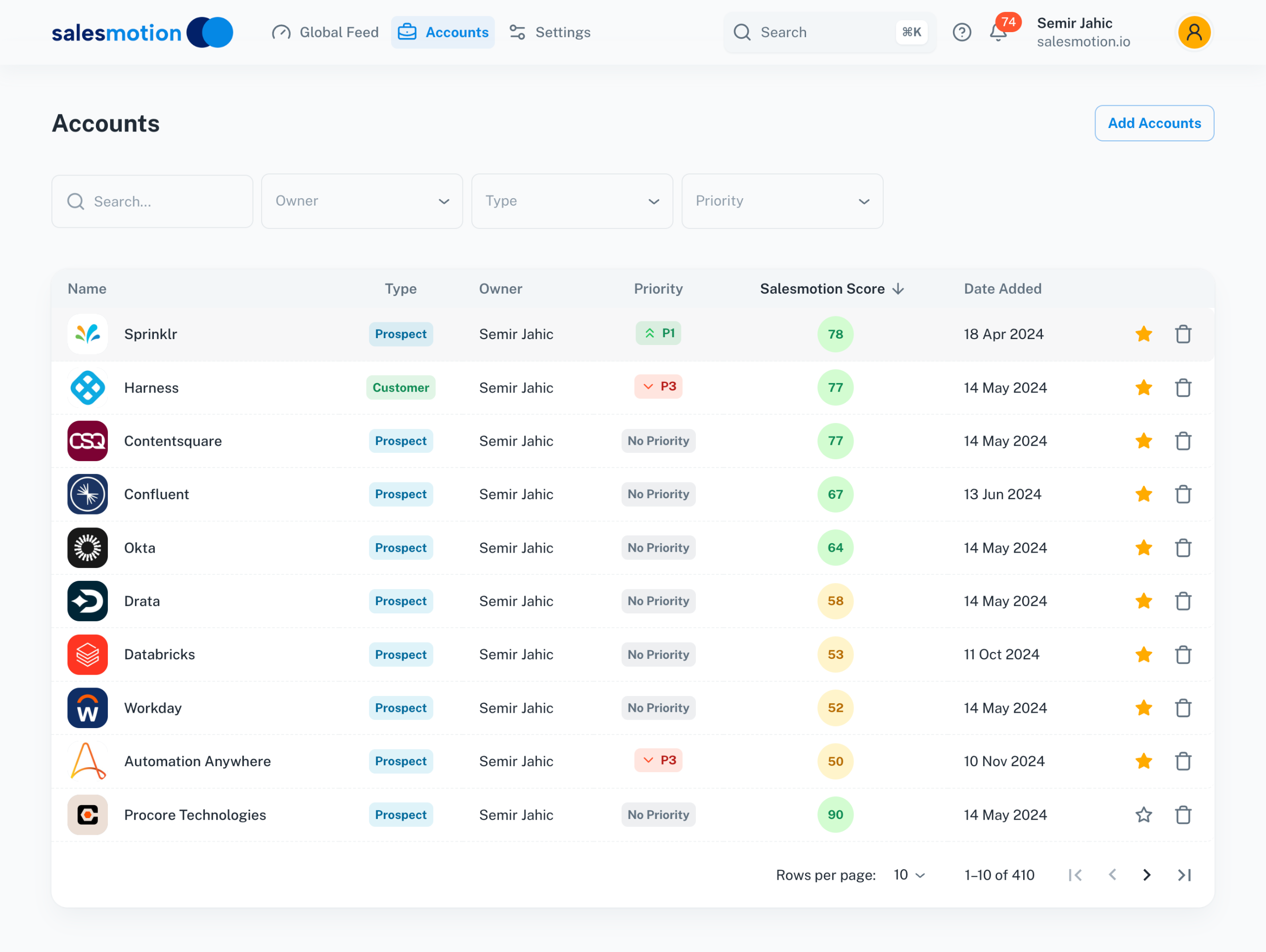Open the Priority filter dropdown
Image resolution: width=1266 pixels, height=952 pixels.
pos(782,201)
